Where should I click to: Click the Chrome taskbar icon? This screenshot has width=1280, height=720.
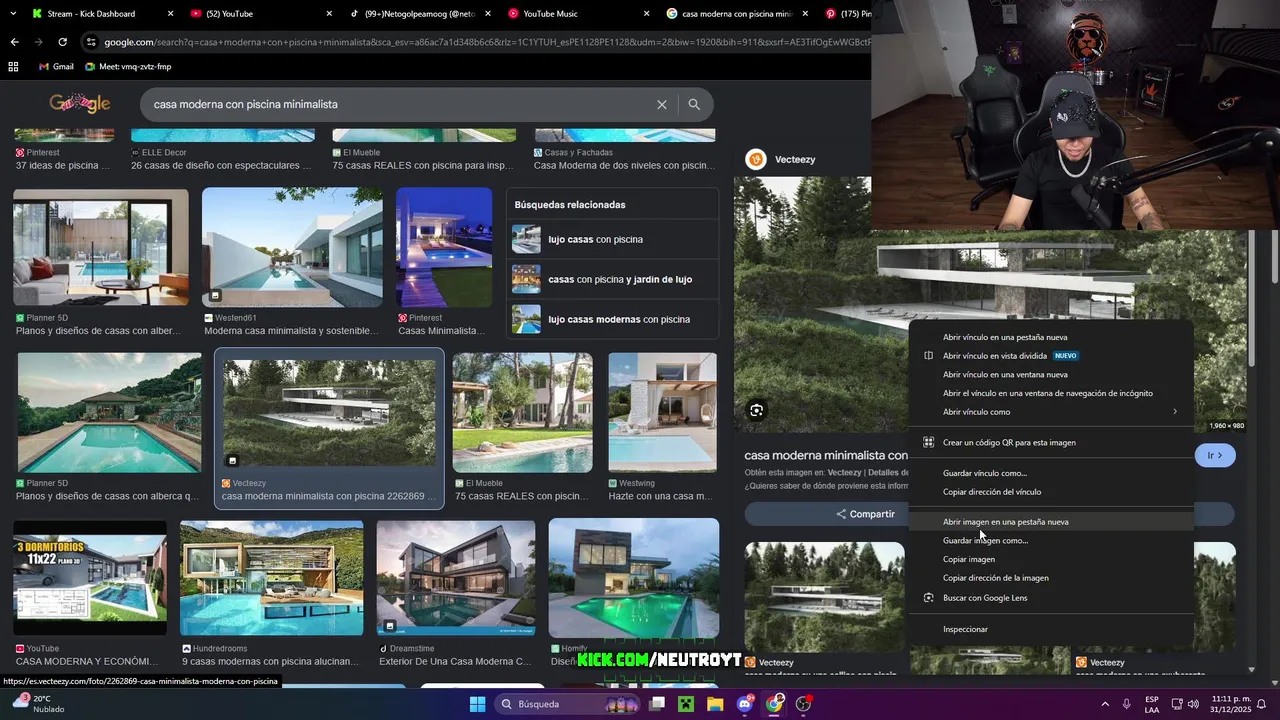tap(774, 704)
